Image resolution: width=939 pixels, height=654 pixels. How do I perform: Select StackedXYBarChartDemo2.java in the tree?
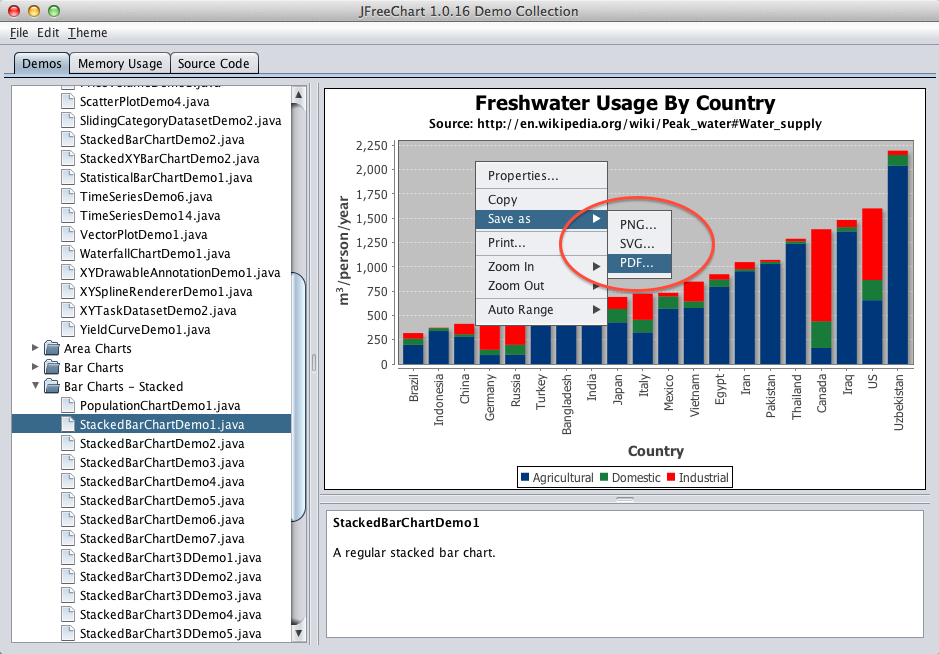169,159
